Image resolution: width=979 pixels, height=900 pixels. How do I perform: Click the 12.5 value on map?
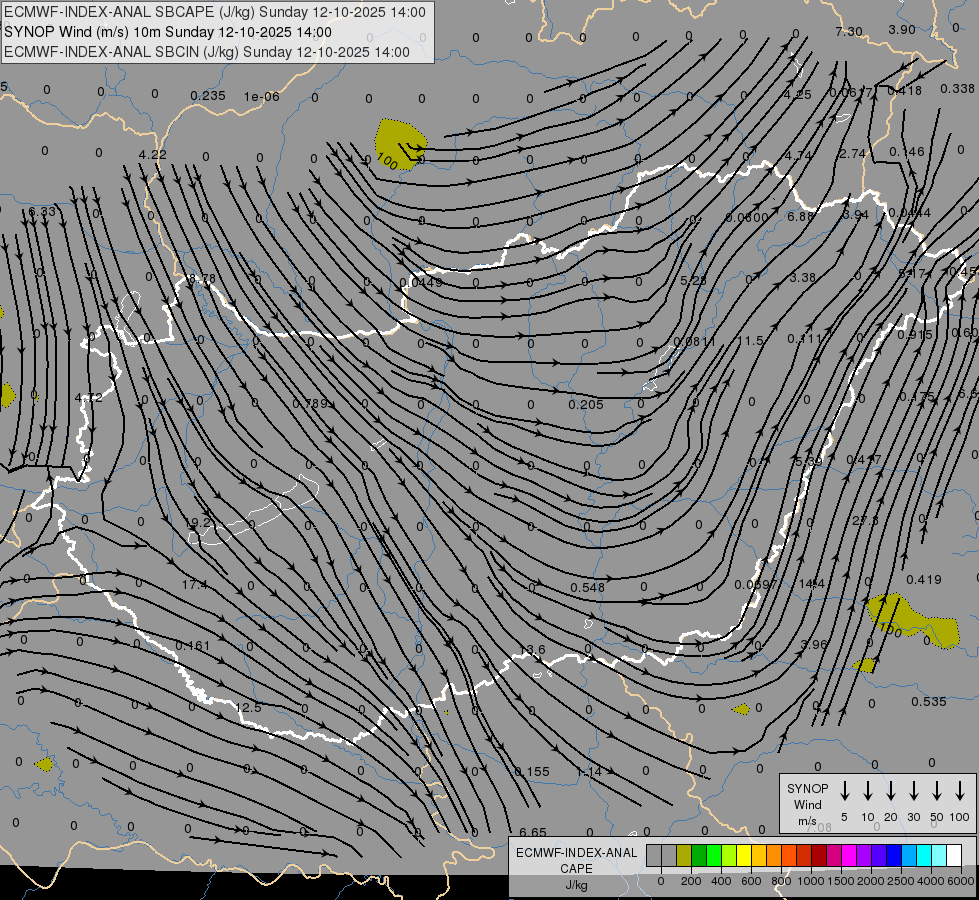[x=248, y=708]
